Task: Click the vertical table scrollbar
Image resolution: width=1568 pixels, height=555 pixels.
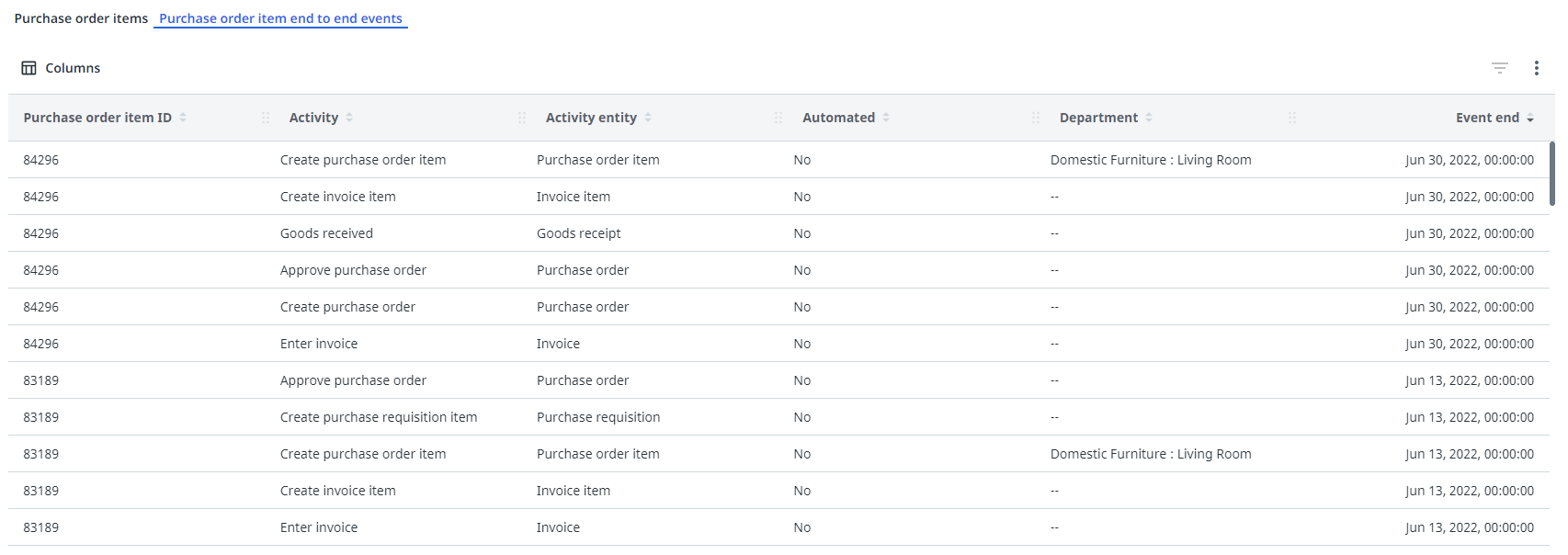Action: tap(1552, 173)
